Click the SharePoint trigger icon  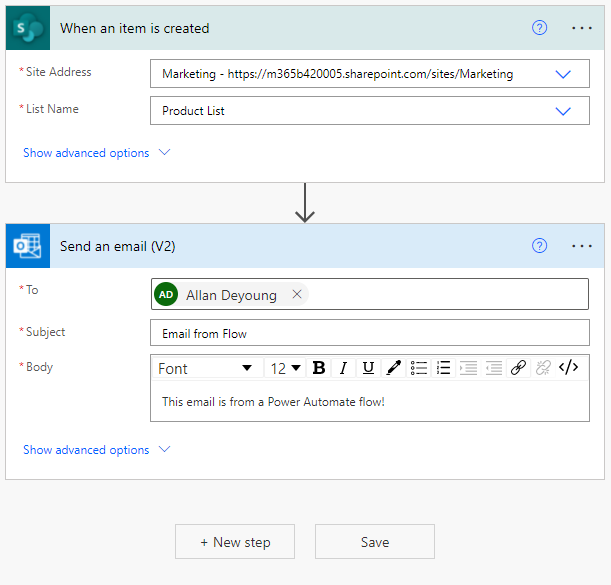tap(28, 28)
